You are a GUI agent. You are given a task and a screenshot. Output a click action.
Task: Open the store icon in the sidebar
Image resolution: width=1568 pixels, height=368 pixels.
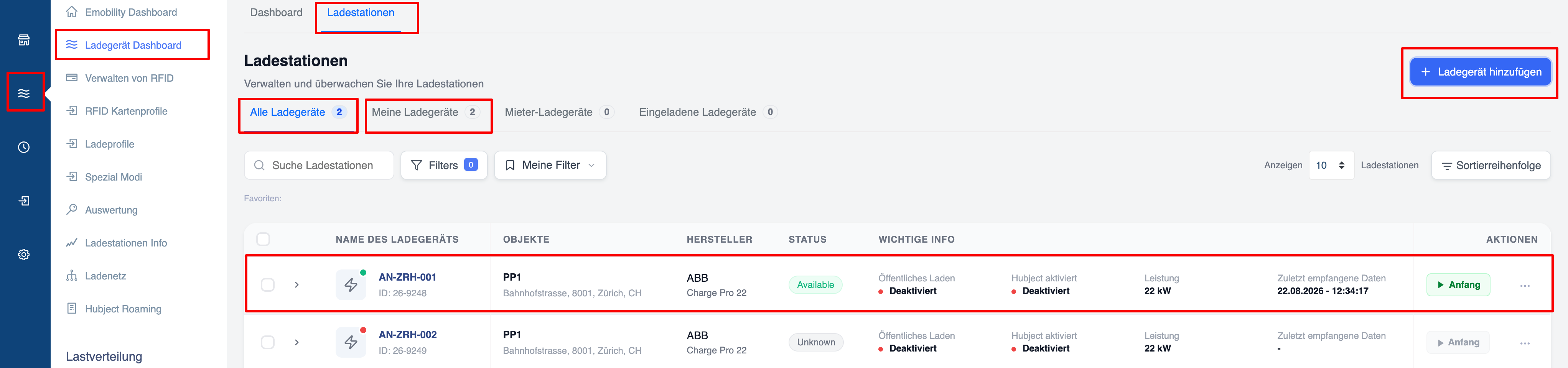pyautogui.click(x=24, y=40)
